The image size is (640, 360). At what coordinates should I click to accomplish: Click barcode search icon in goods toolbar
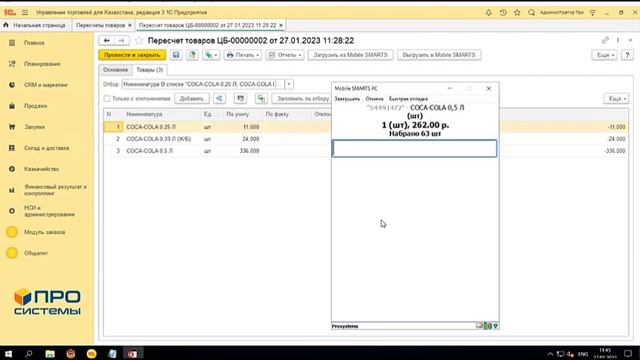click(240, 98)
